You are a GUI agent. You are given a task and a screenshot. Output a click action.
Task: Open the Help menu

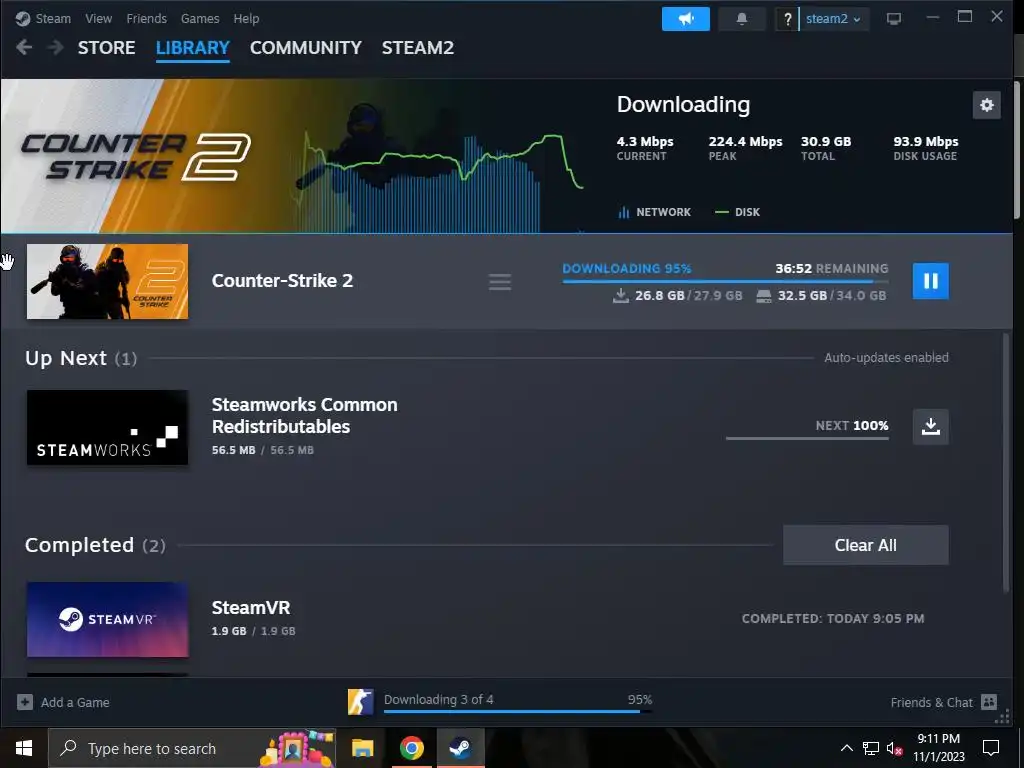[x=246, y=18]
